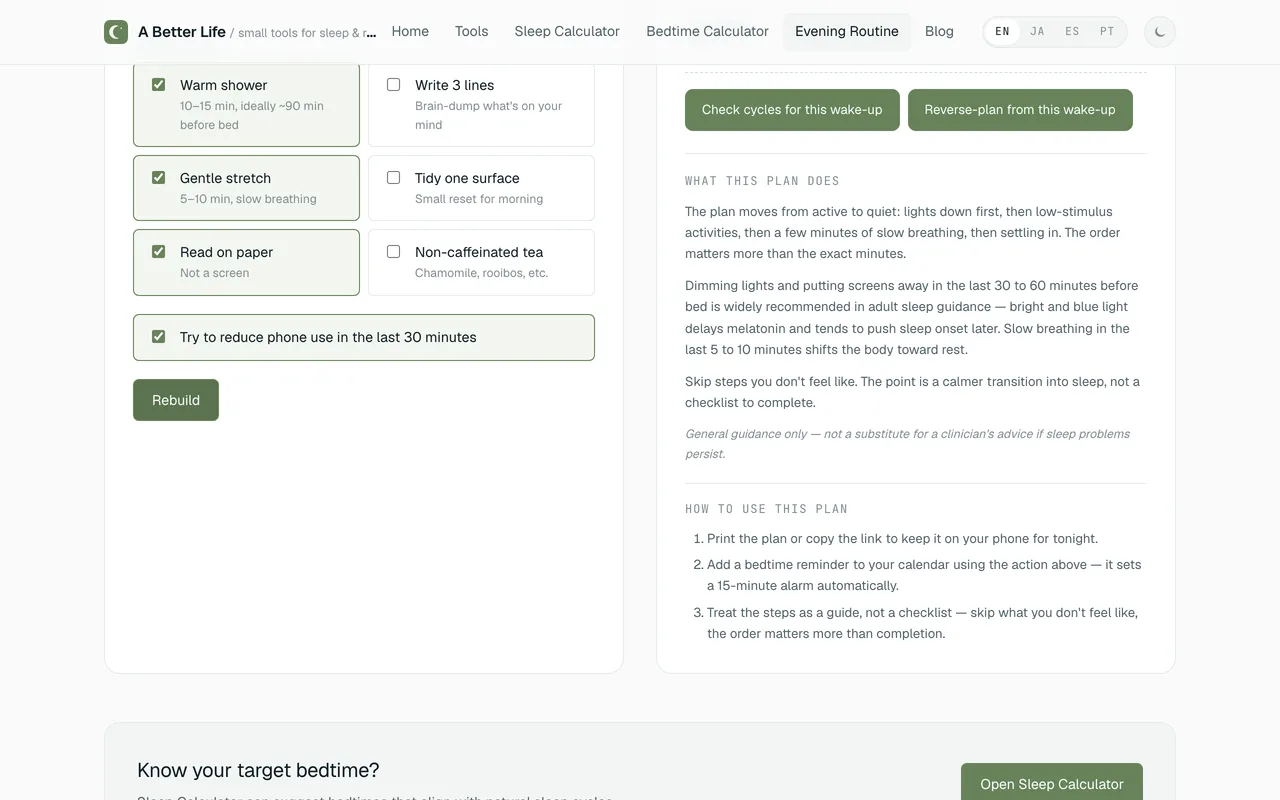1280x800 pixels.
Task: Click the 'General guidance only' disclaimer text
Action: [x=908, y=444]
